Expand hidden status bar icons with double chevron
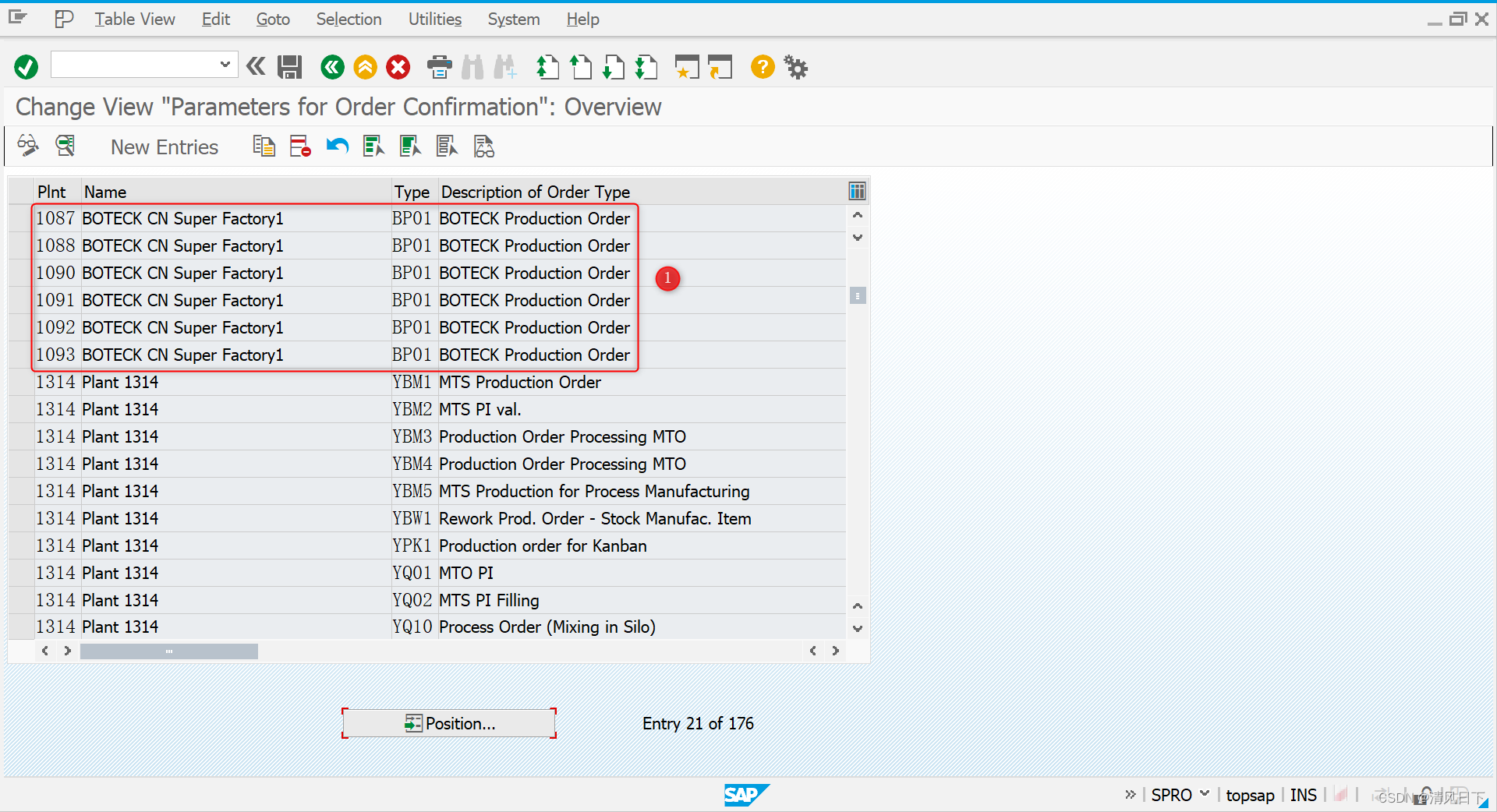Screen dimensions: 1497x812 click(x=1130, y=794)
